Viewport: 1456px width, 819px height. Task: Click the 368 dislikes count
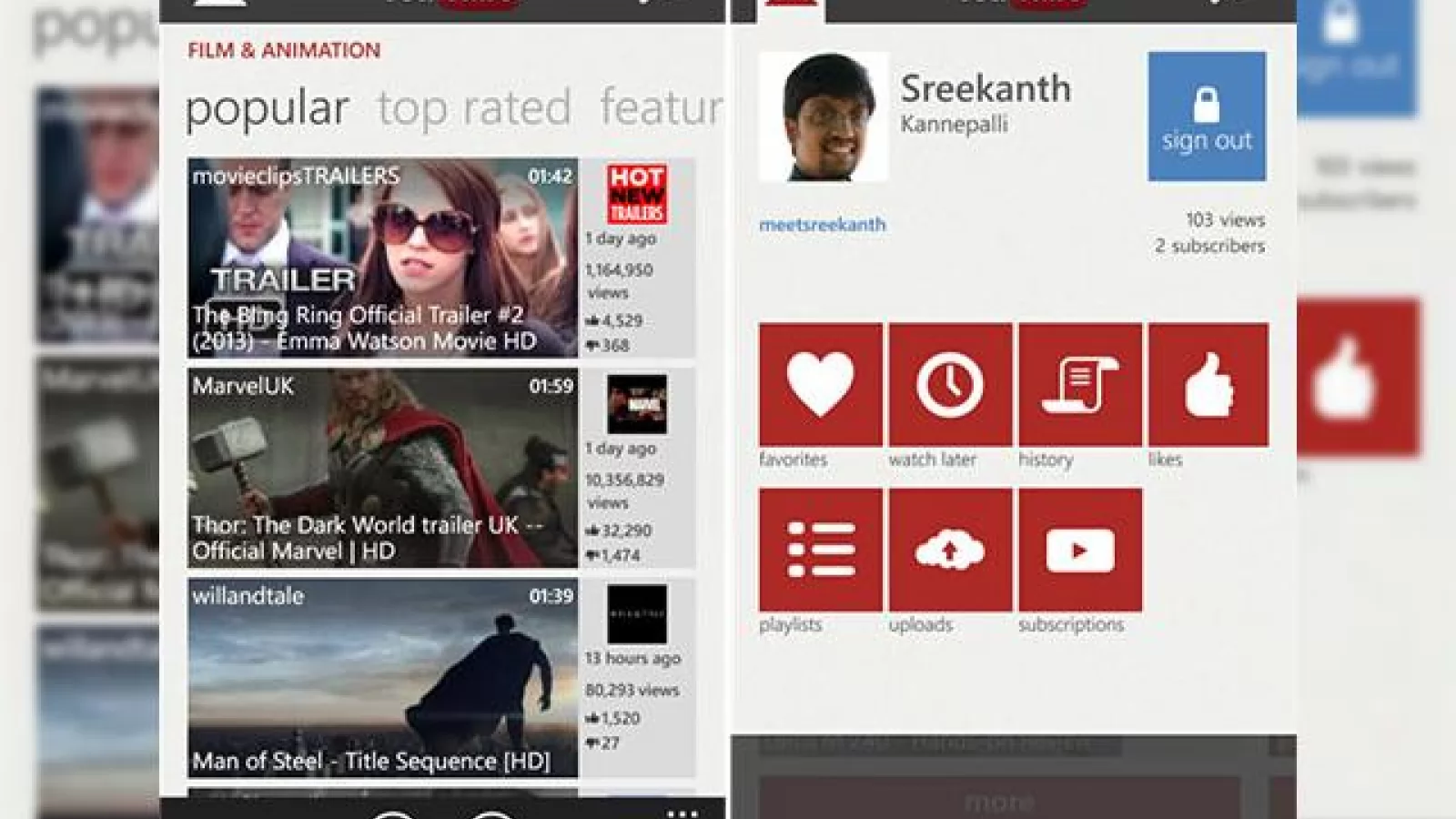click(x=607, y=346)
